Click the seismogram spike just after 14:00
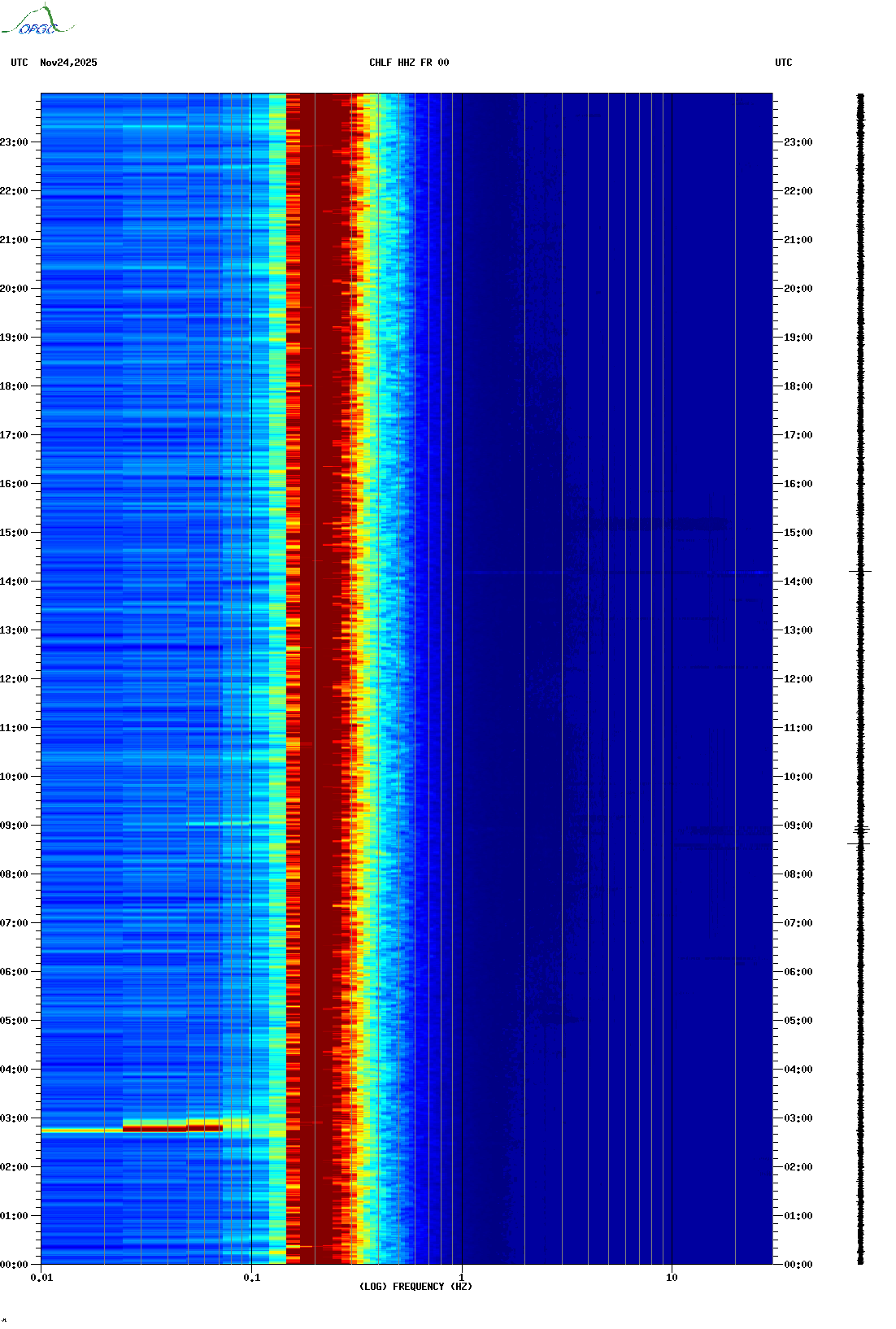This screenshot has height=1329, width=896. click(860, 572)
